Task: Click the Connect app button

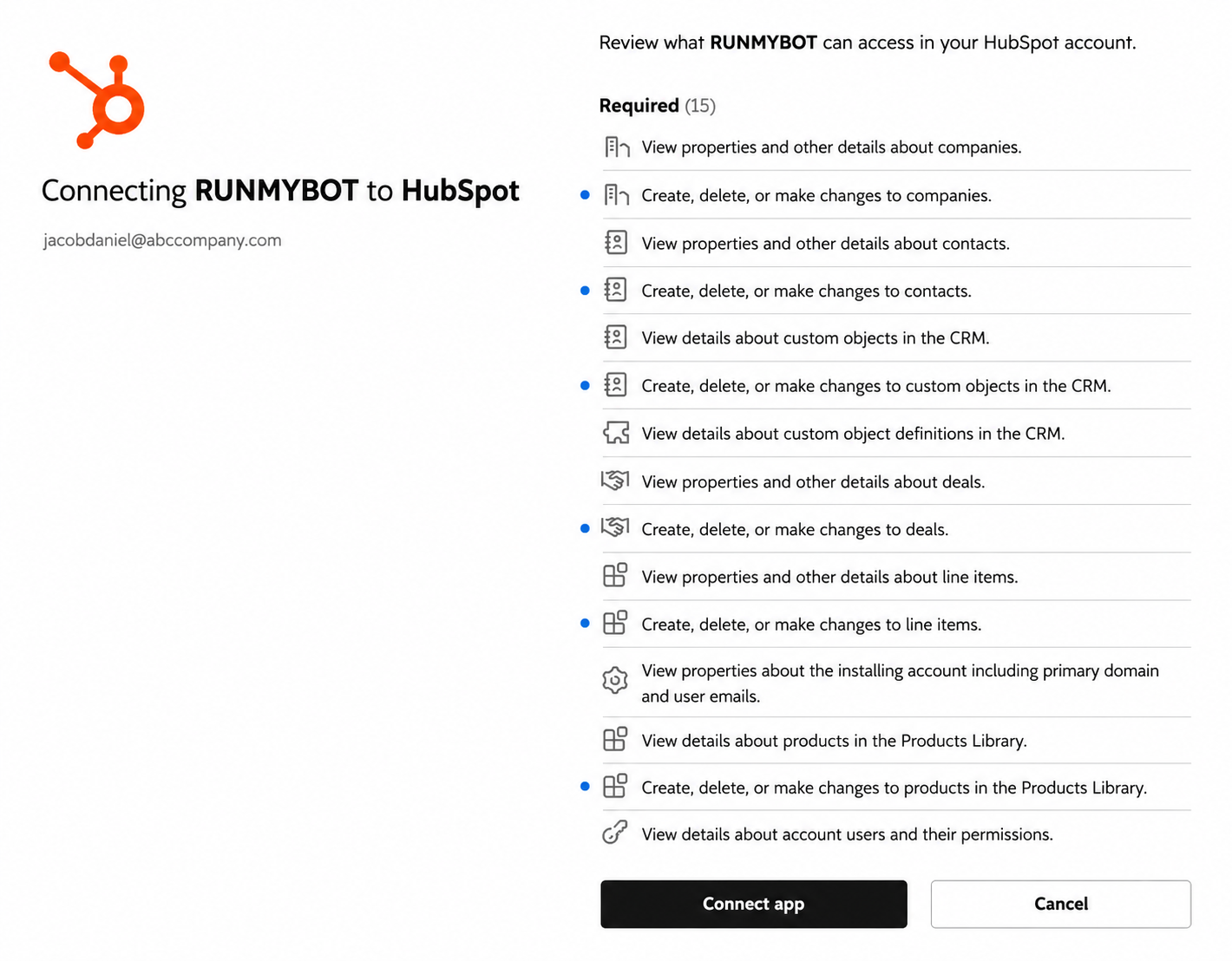Action: coord(754,904)
